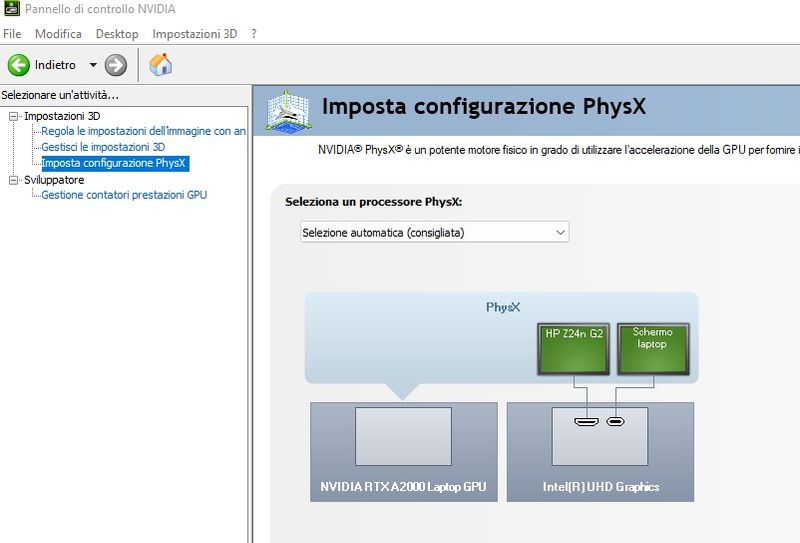Click the USB-C port connector icon

[615, 422]
